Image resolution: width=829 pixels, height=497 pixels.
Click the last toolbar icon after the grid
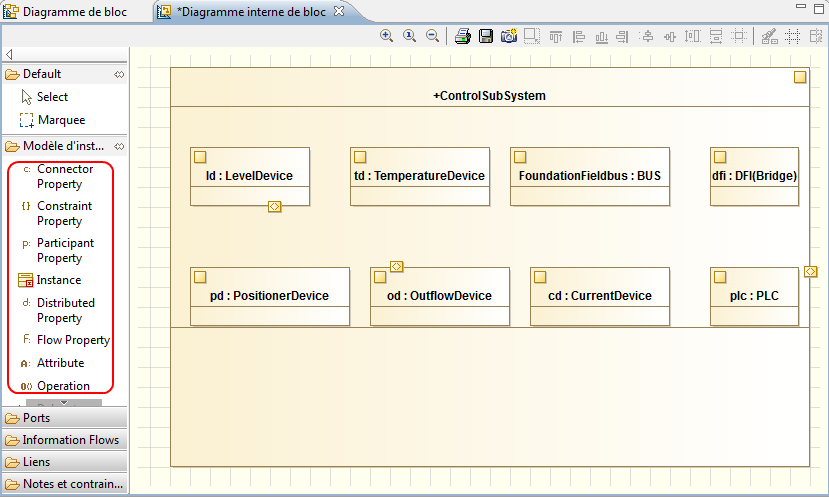[x=816, y=36]
